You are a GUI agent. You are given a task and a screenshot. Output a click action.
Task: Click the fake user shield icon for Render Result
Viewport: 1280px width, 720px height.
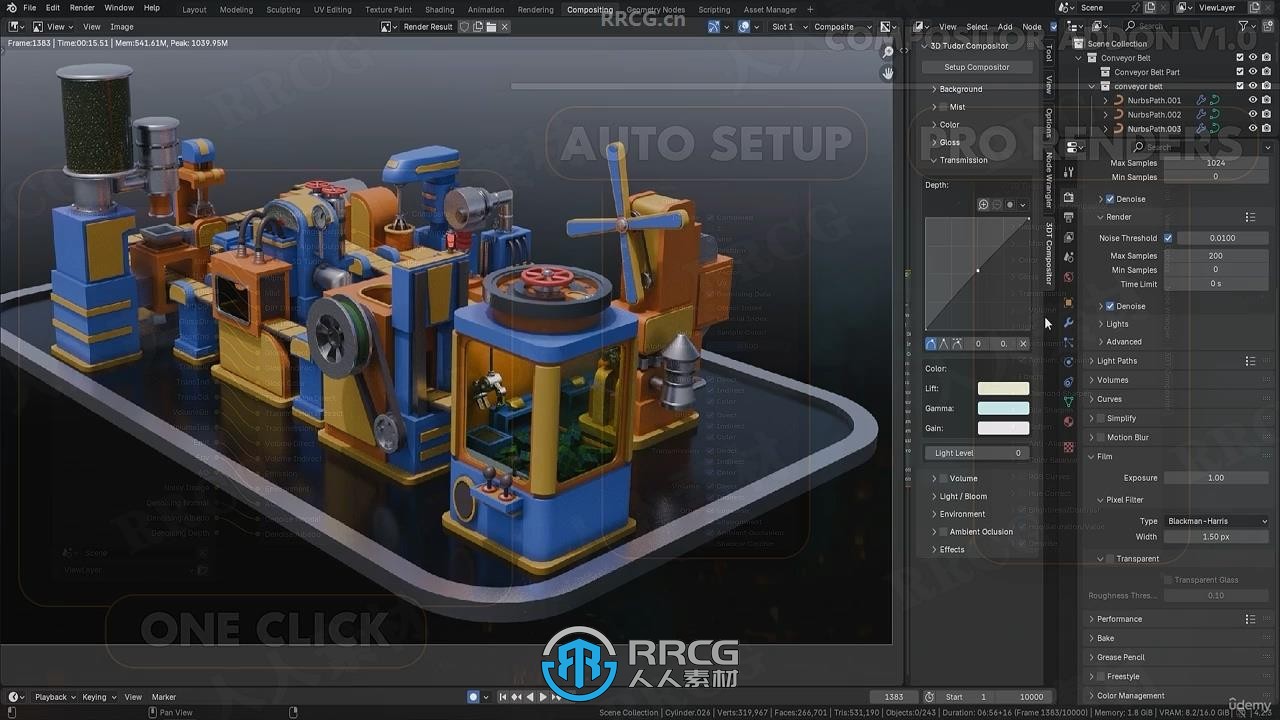click(464, 26)
